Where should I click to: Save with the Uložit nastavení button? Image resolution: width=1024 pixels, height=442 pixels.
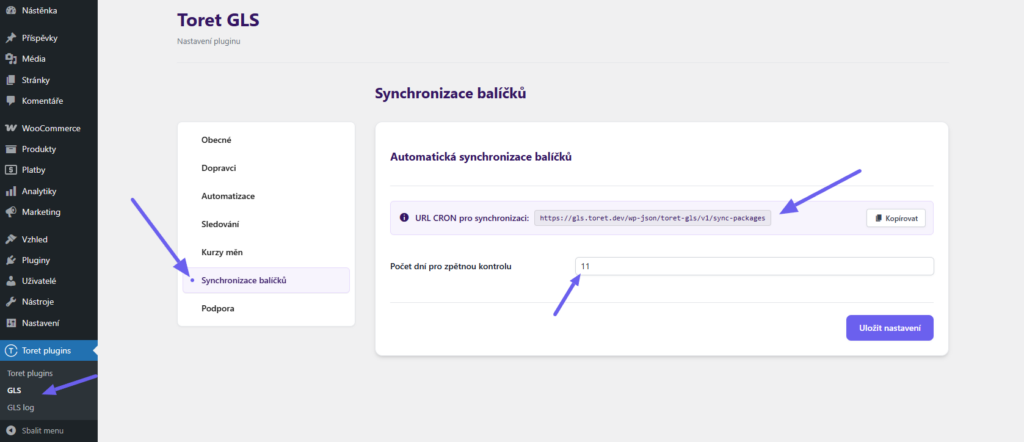889,328
